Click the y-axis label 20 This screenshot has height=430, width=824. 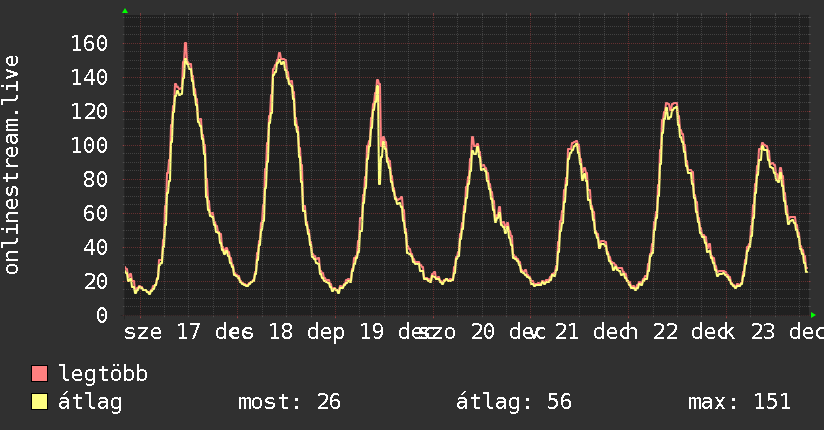coord(96,282)
